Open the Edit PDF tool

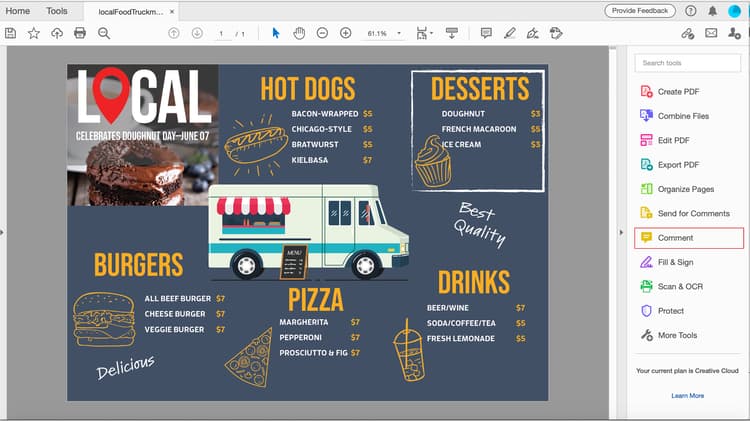coord(673,140)
